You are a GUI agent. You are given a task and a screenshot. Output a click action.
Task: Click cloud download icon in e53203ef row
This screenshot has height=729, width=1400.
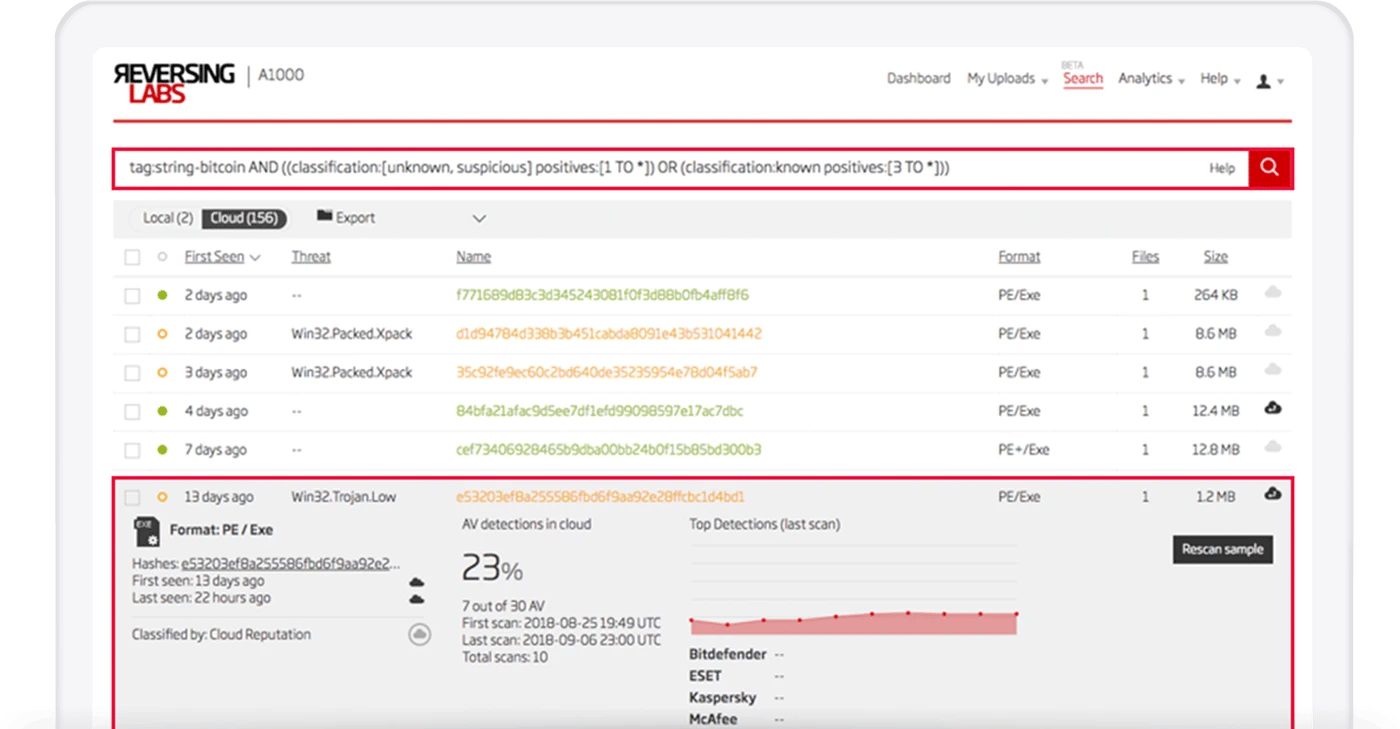click(x=1272, y=493)
